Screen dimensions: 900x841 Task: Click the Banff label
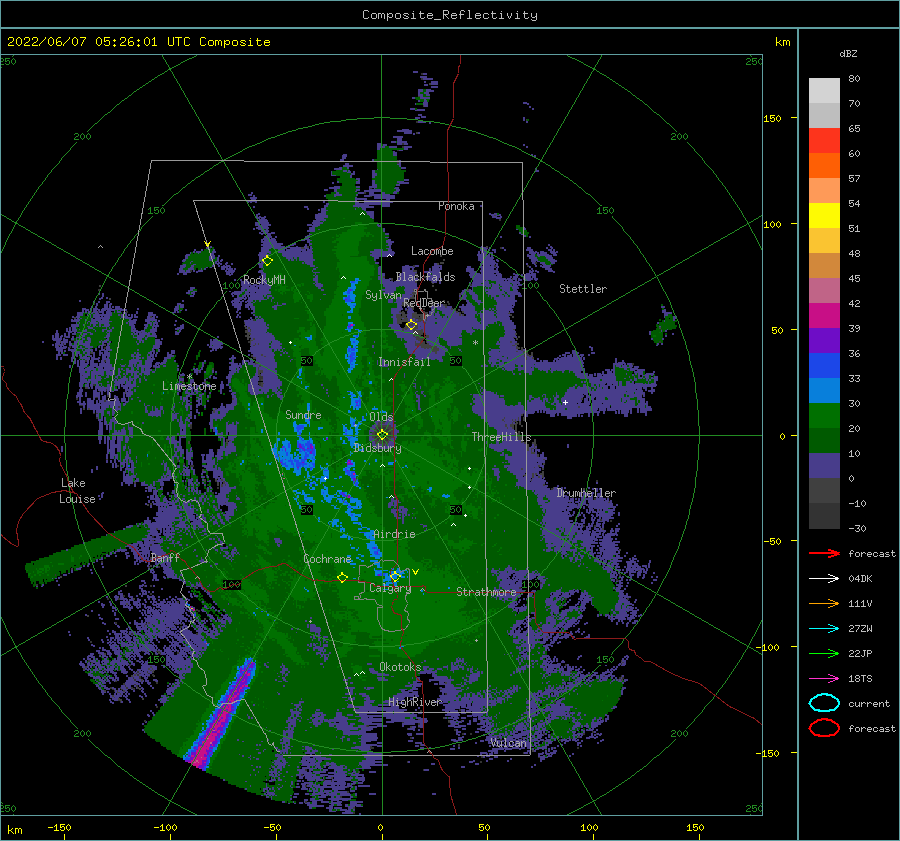pos(165,557)
